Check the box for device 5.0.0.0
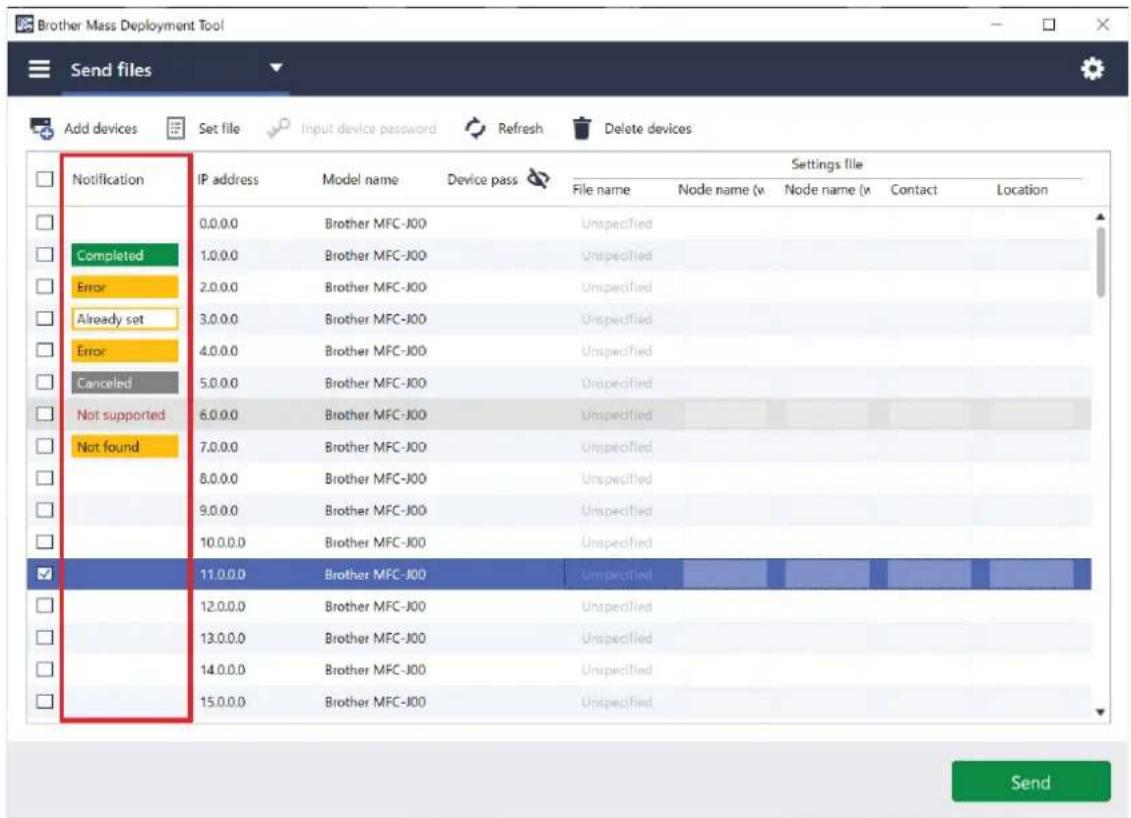This screenshot has width=1131, height=818. [x=45, y=382]
